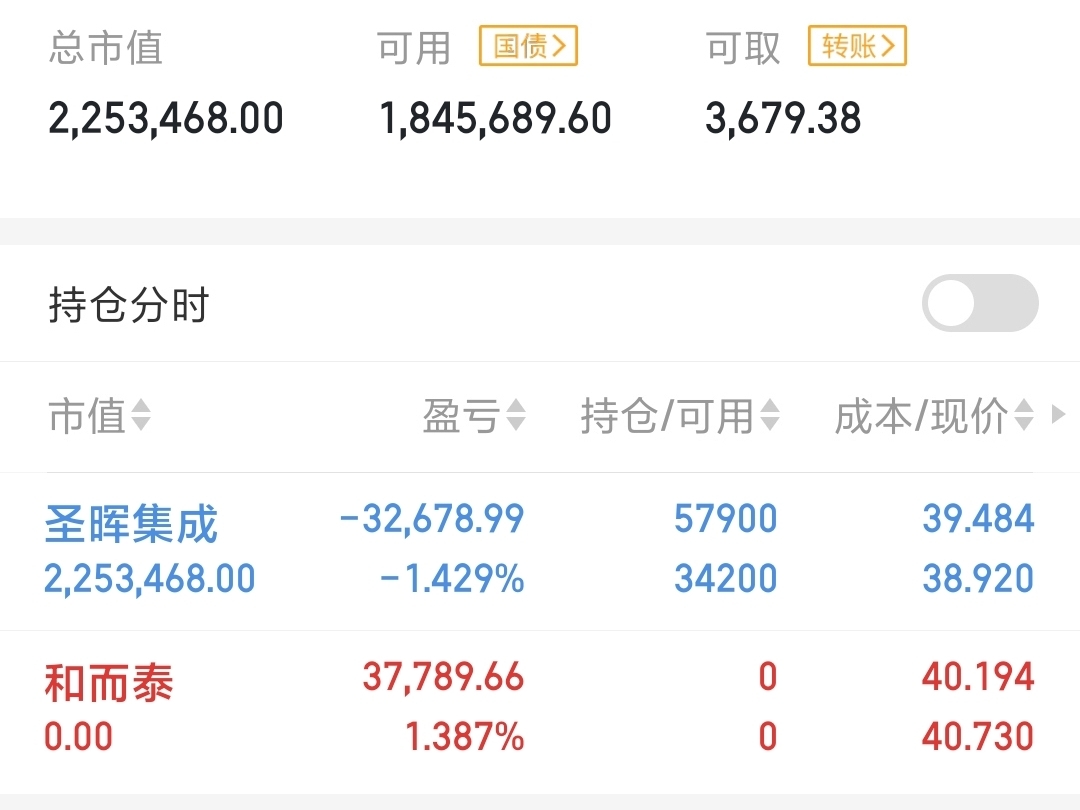Select the 可用 label

(x=414, y=48)
